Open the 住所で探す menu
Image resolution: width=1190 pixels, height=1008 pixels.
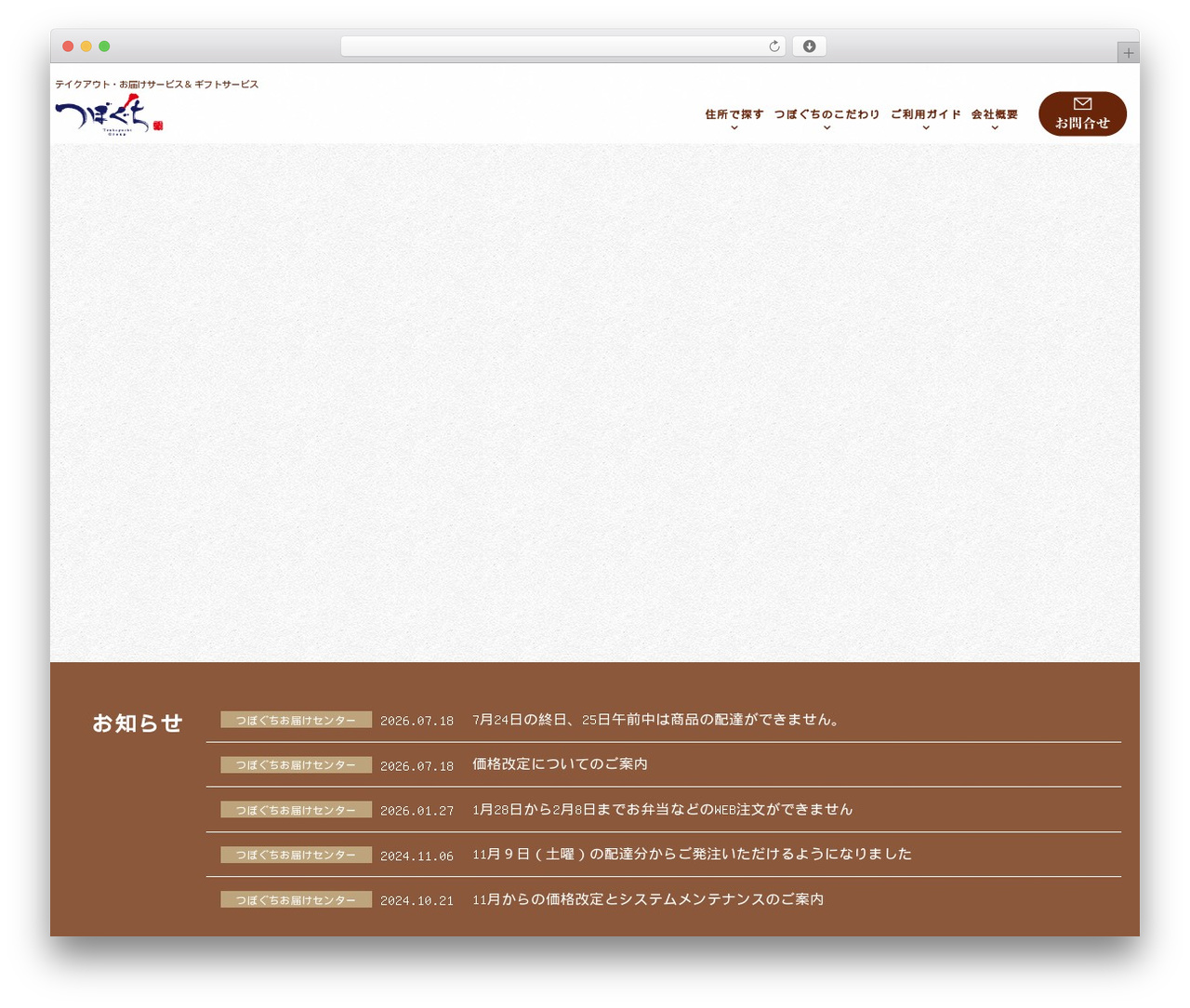(734, 114)
